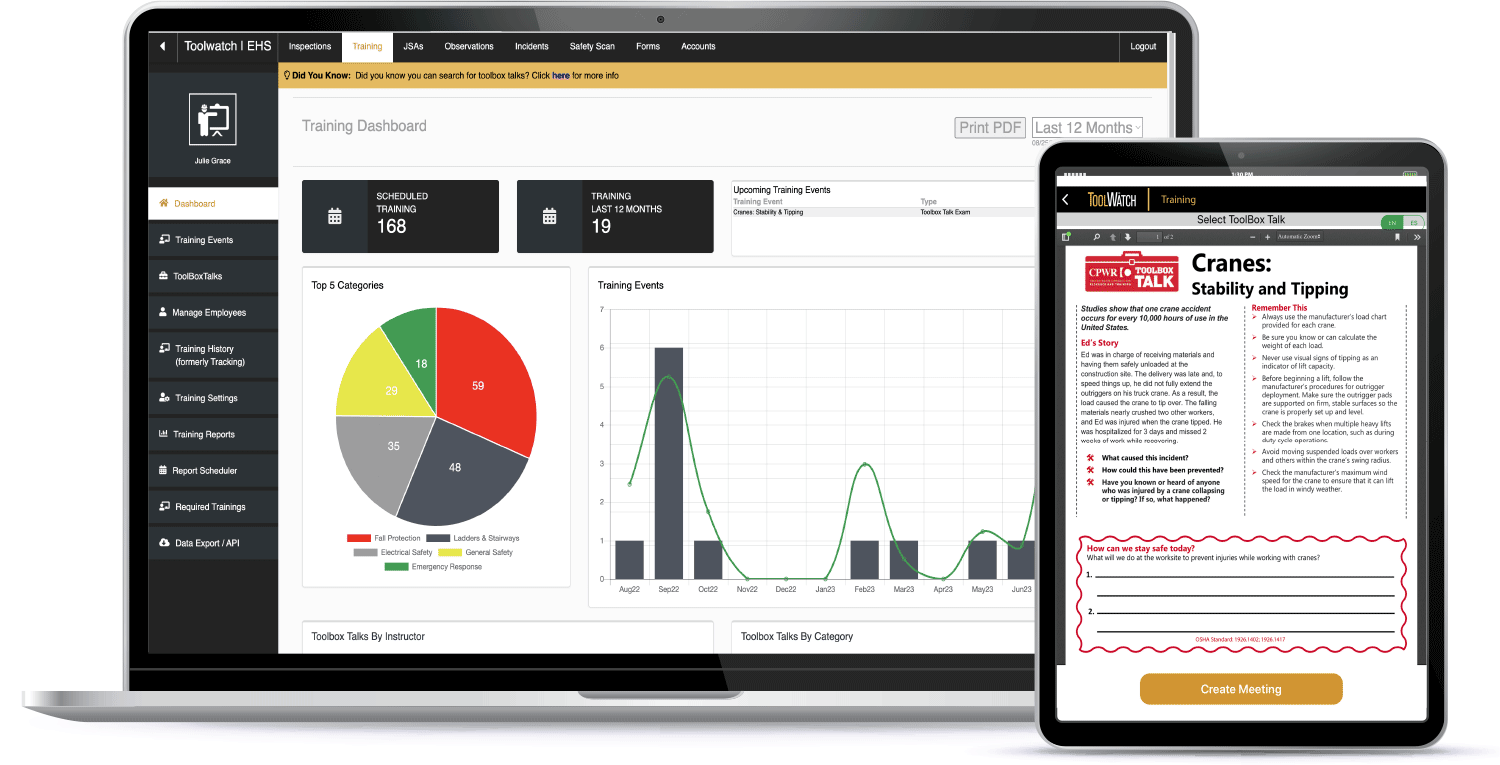This screenshot has width=1500, height=765.
Task: Tap the Create Meeting button
Action: tap(1241, 689)
